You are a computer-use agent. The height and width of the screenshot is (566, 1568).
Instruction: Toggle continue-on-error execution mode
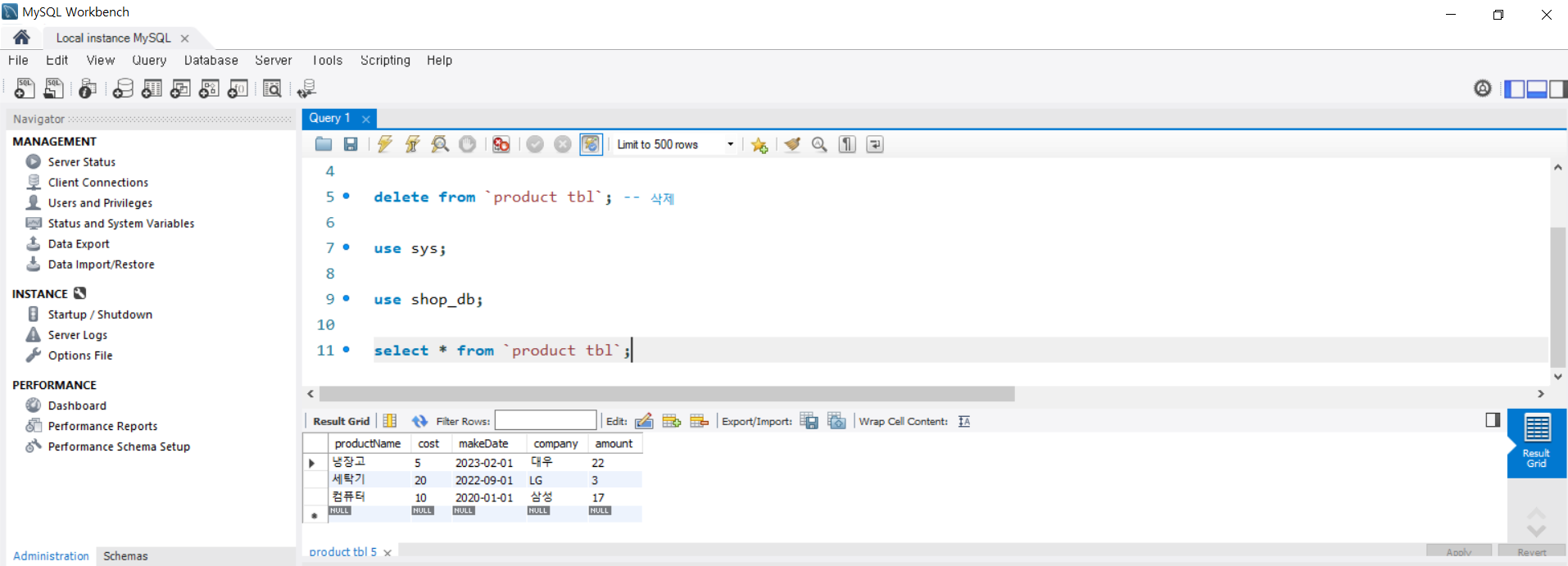501,144
